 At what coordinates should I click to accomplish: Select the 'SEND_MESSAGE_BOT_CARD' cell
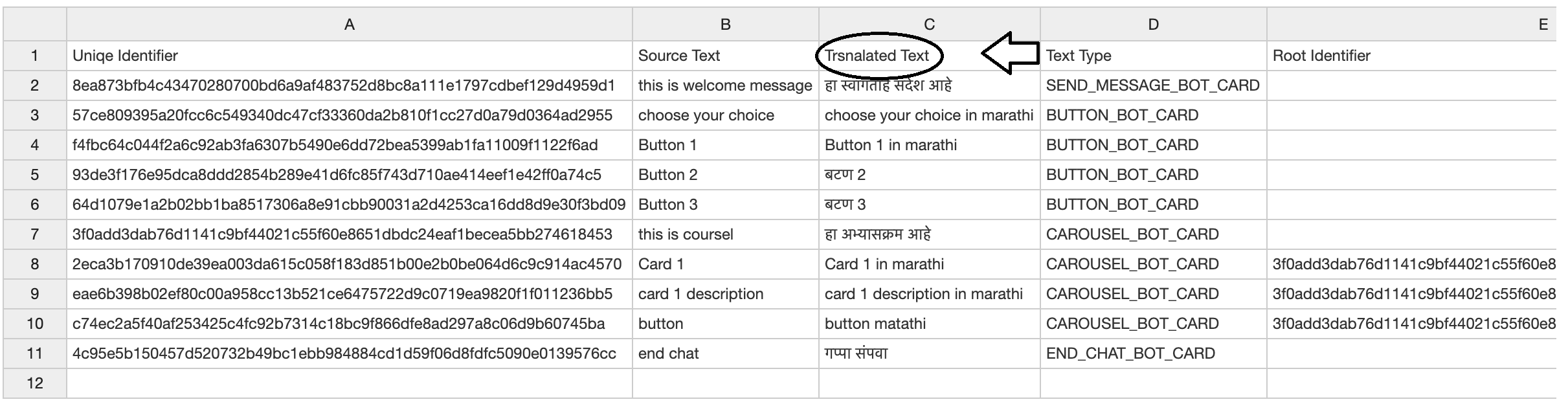click(x=1152, y=85)
